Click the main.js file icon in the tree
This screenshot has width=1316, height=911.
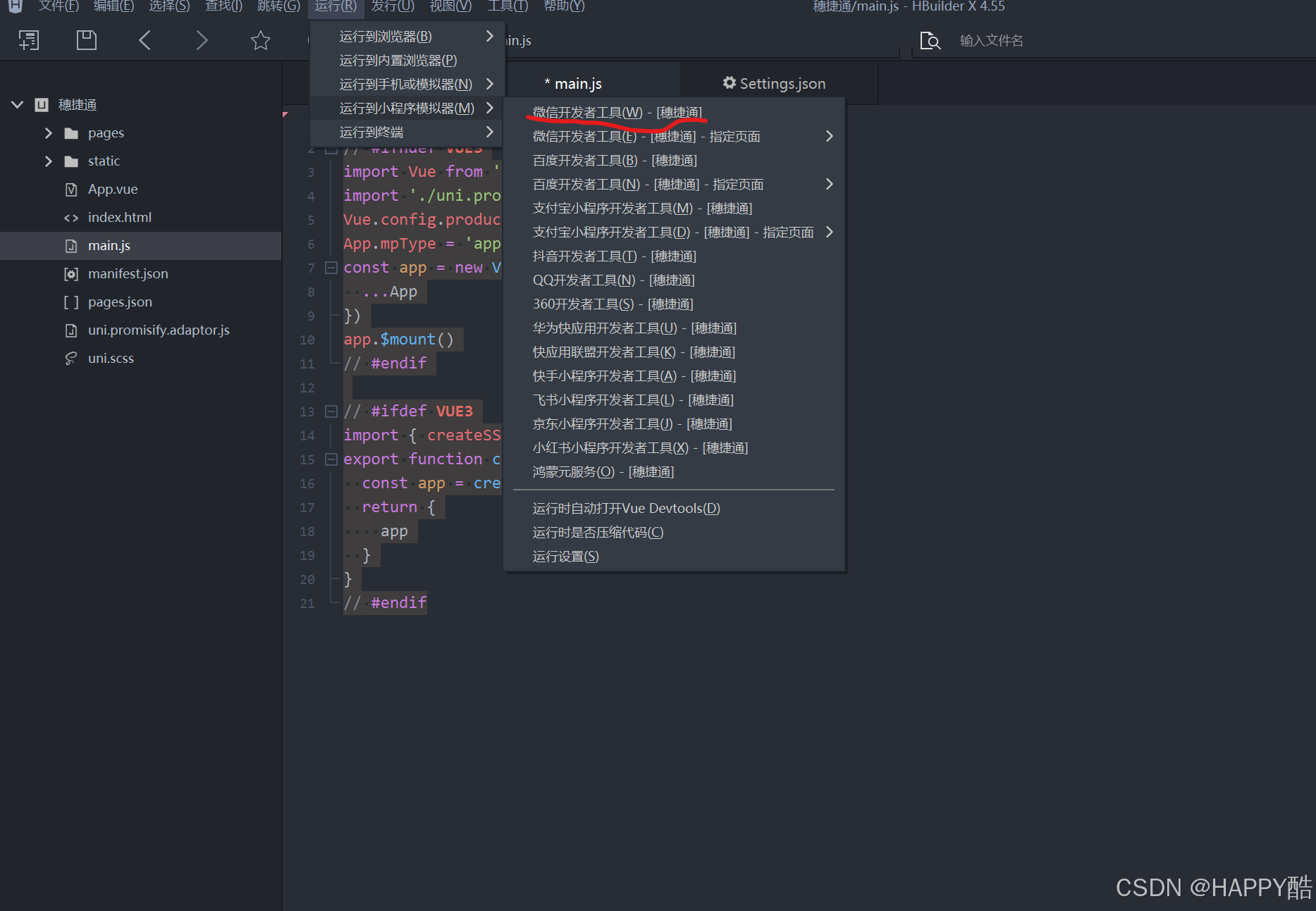click(71, 246)
